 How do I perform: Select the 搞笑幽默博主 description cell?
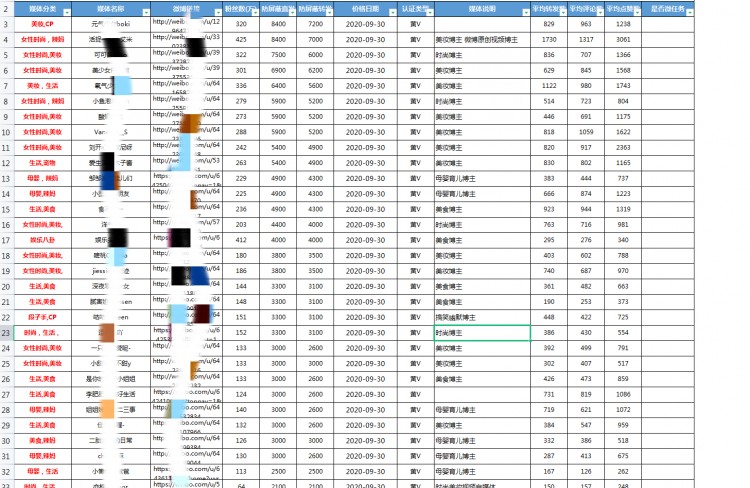457,317
